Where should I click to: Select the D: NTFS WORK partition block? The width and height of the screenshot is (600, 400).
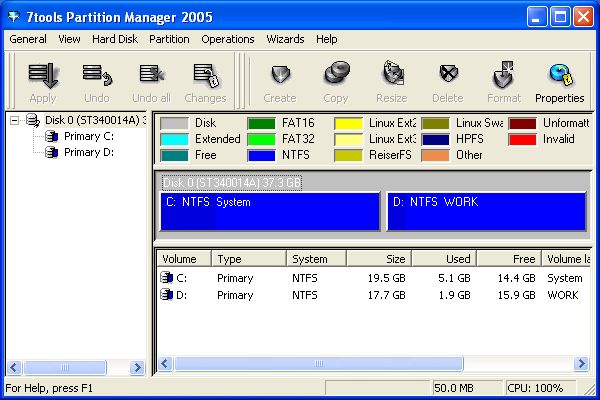click(x=486, y=211)
